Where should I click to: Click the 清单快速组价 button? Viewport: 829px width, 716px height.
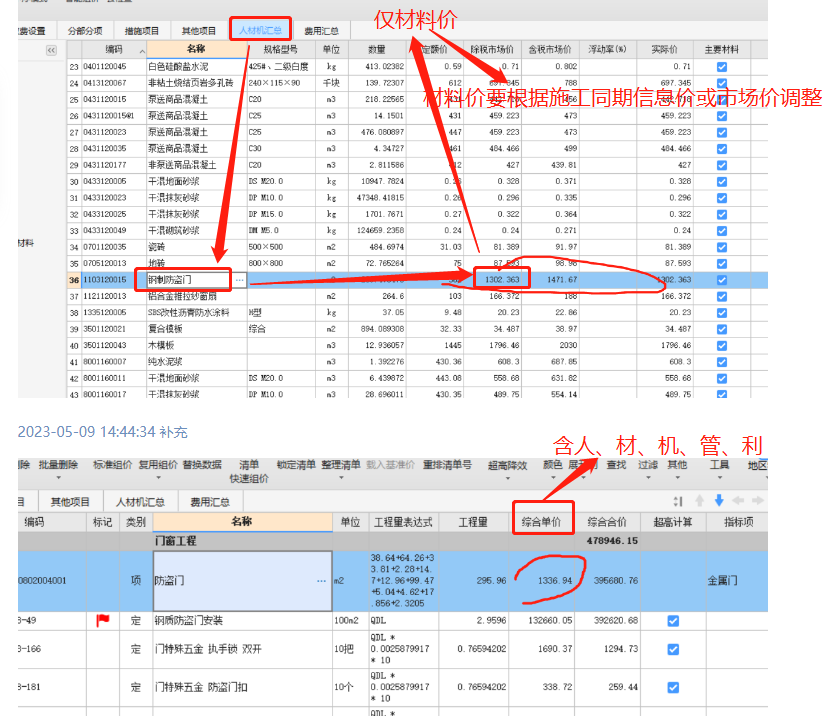coord(249,471)
